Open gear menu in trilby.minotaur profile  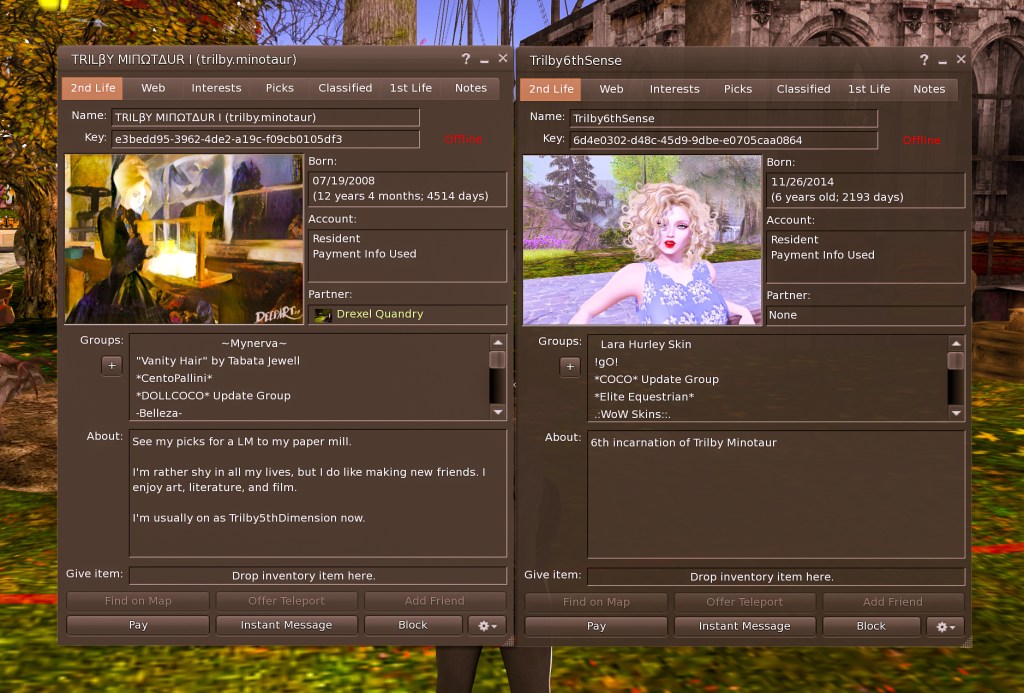[x=487, y=625]
